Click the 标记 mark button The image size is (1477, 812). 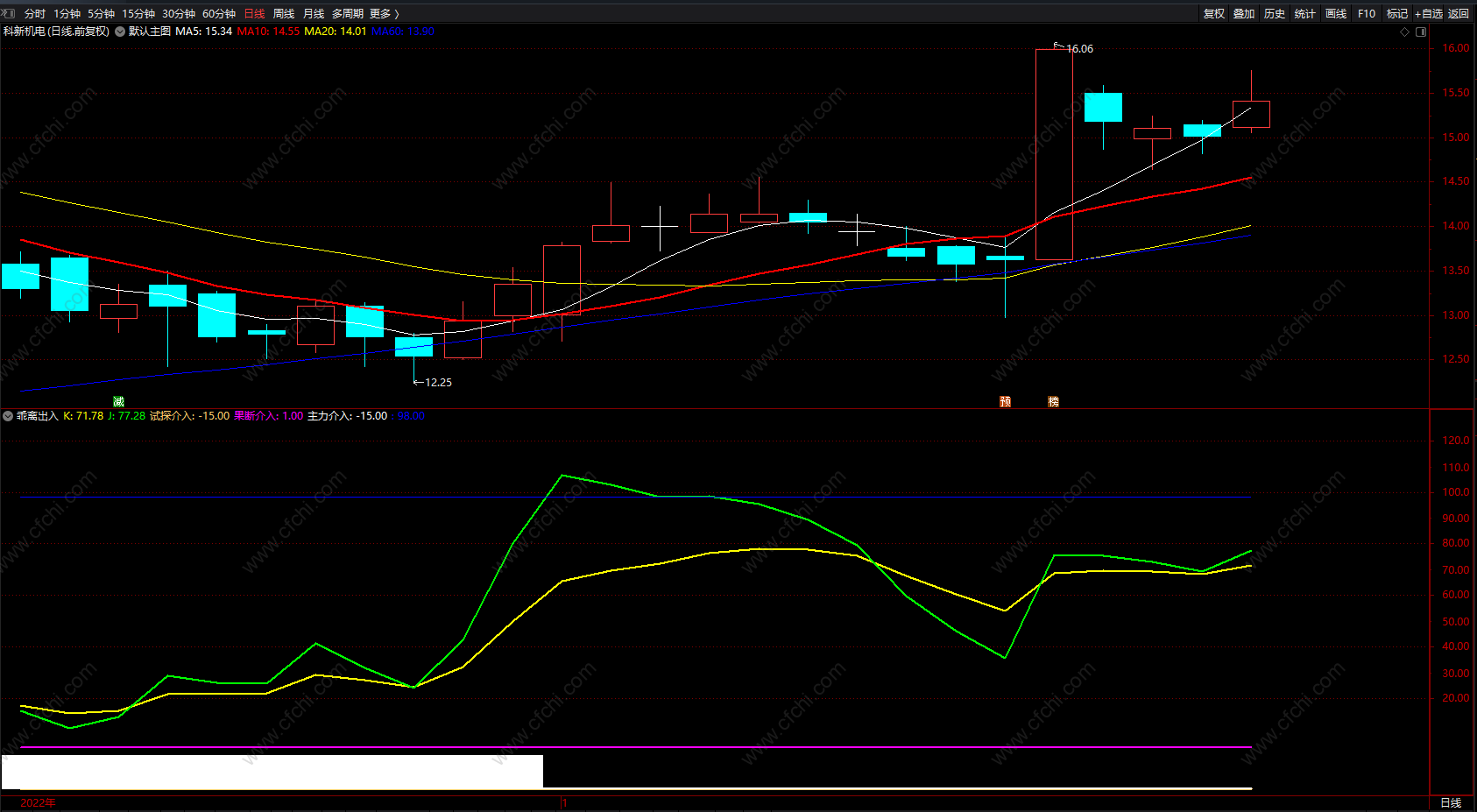tap(1397, 14)
